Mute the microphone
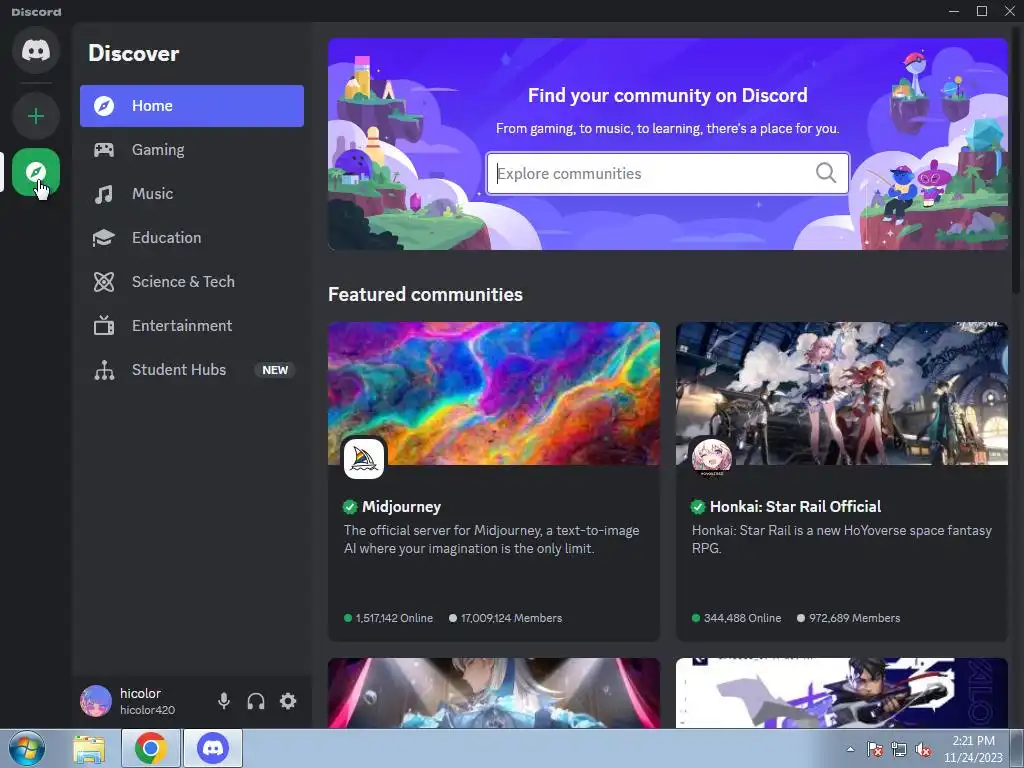Image resolution: width=1024 pixels, height=768 pixels. (x=224, y=701)
